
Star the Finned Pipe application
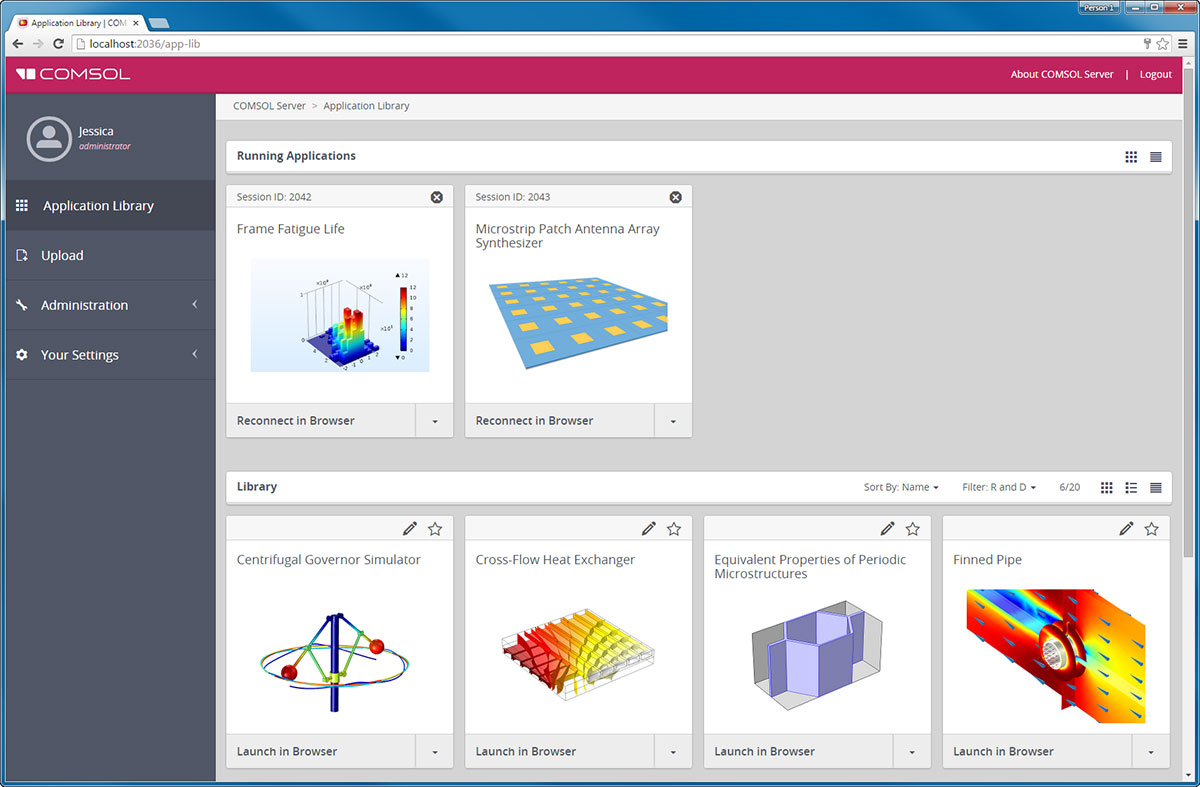[x=1151, y=528]
